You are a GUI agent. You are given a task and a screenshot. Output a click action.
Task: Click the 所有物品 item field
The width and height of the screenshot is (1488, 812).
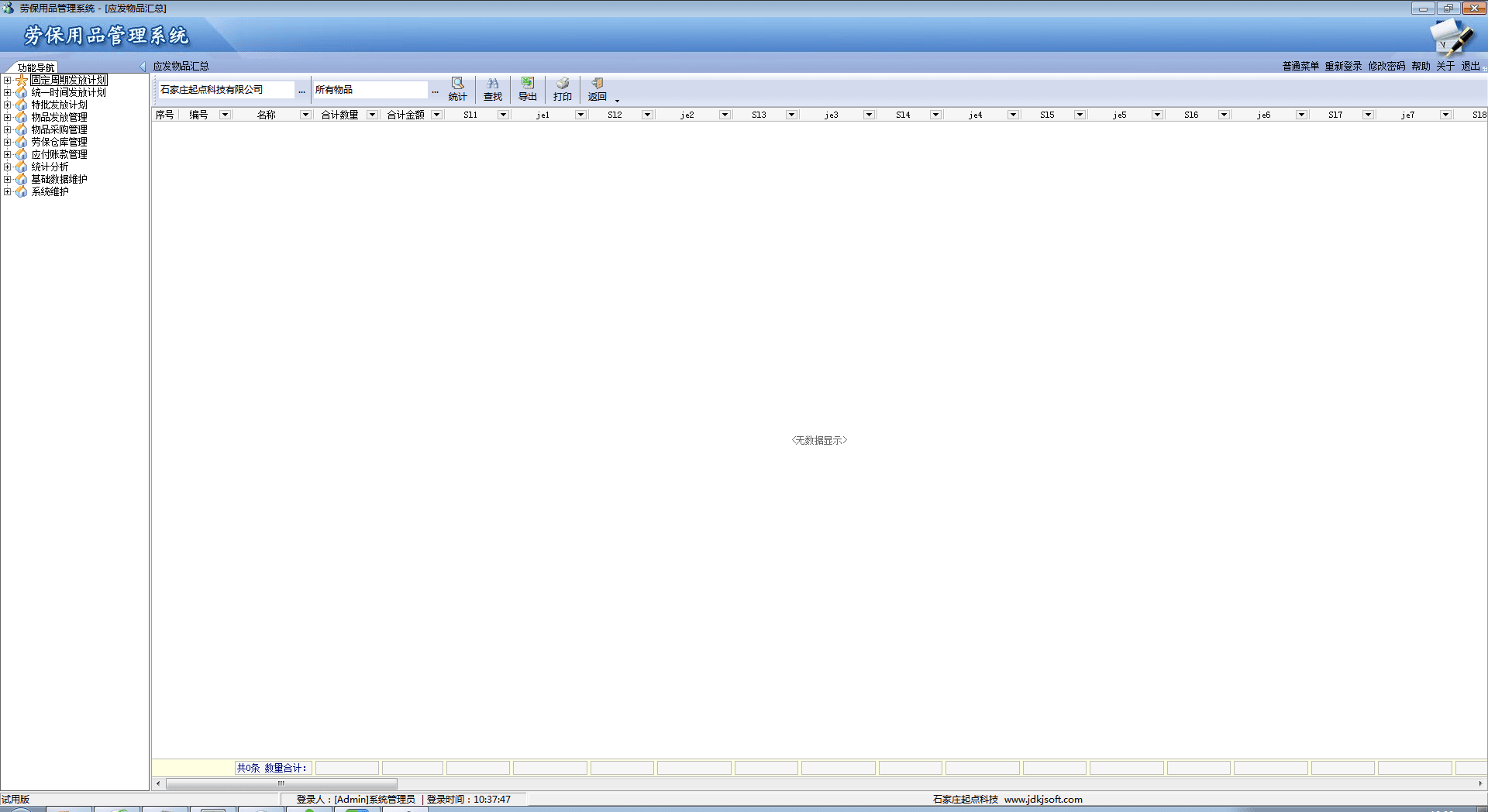(370, 90)
